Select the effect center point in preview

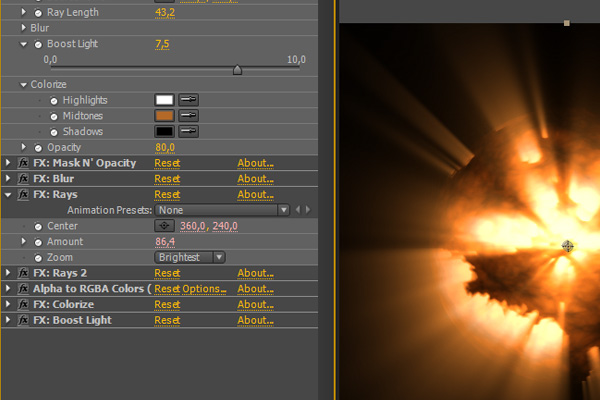[x=567, y=246]
